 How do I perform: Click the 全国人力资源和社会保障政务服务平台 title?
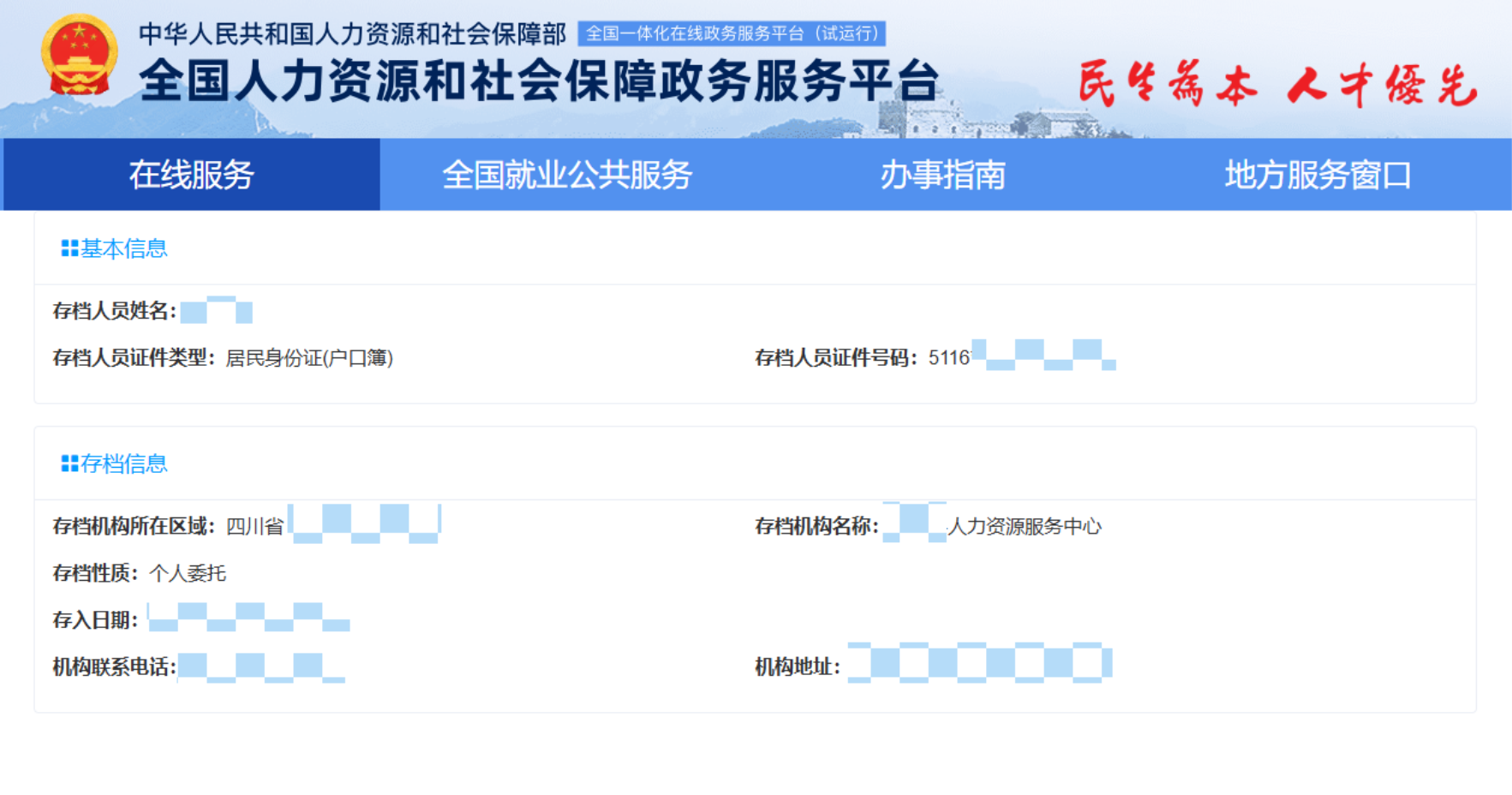point(540,82)
